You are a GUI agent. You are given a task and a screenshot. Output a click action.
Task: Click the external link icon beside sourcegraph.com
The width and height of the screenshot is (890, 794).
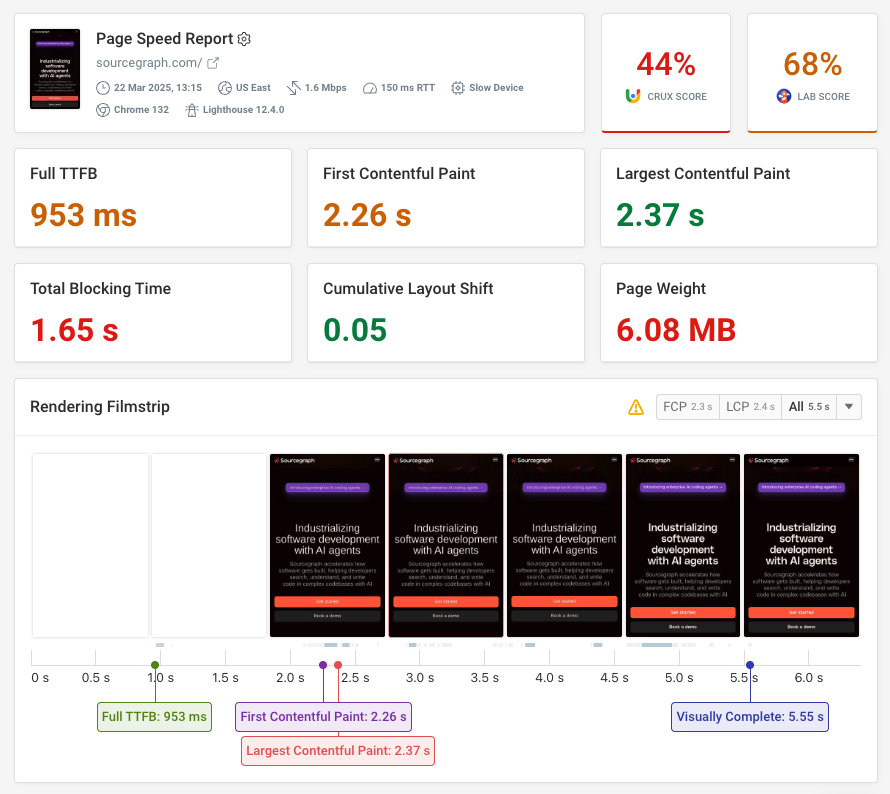(214, 64)
